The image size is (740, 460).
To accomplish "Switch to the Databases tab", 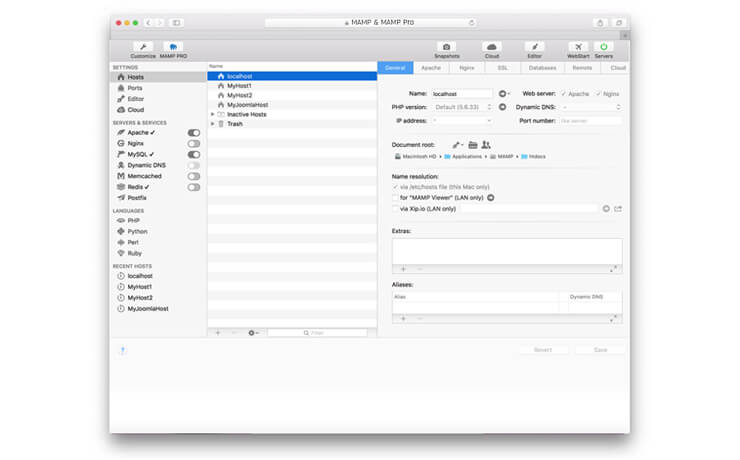I will click(542, 67).
